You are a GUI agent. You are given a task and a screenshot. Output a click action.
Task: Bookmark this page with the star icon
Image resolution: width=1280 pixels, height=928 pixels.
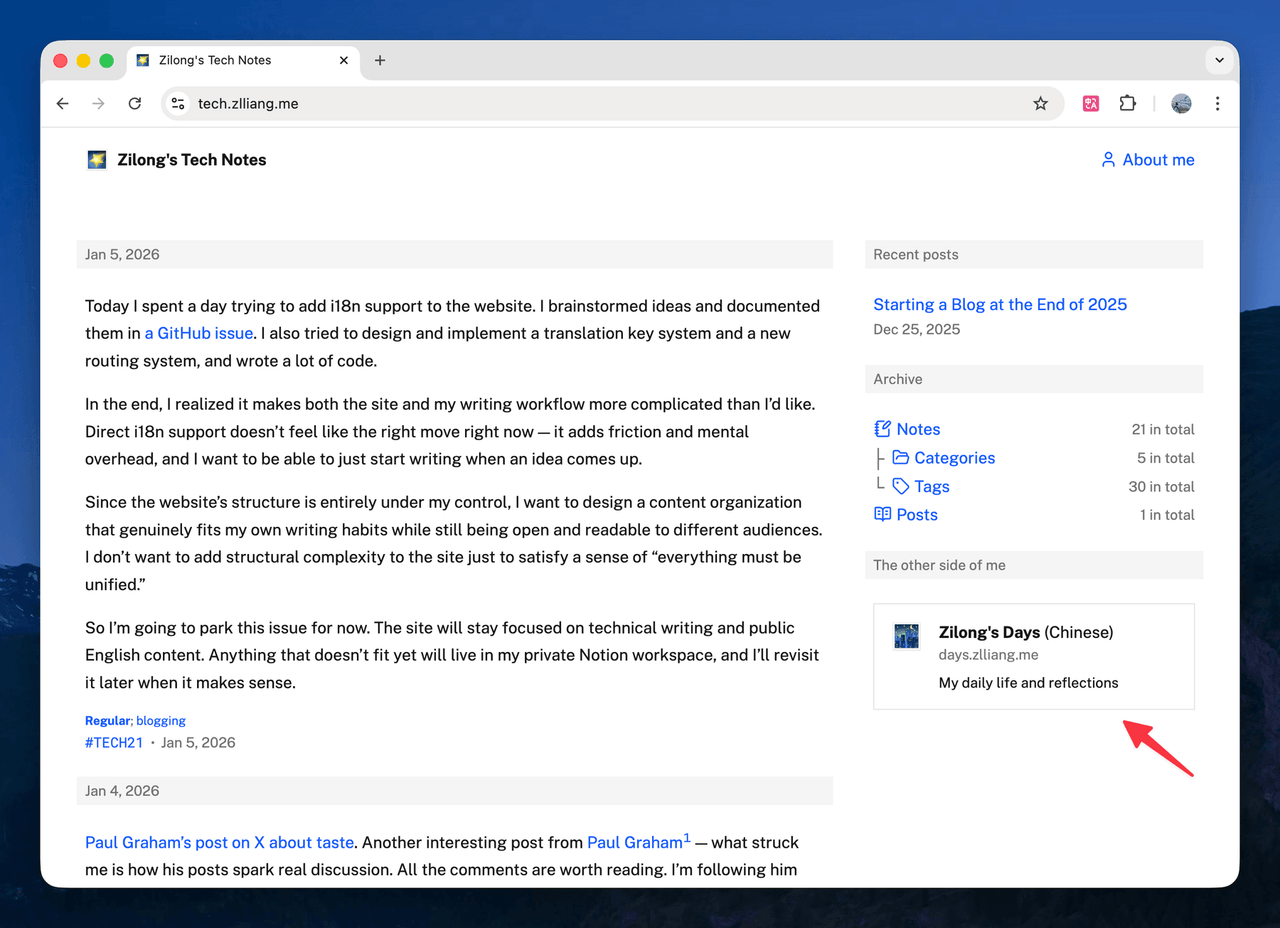1041,104
